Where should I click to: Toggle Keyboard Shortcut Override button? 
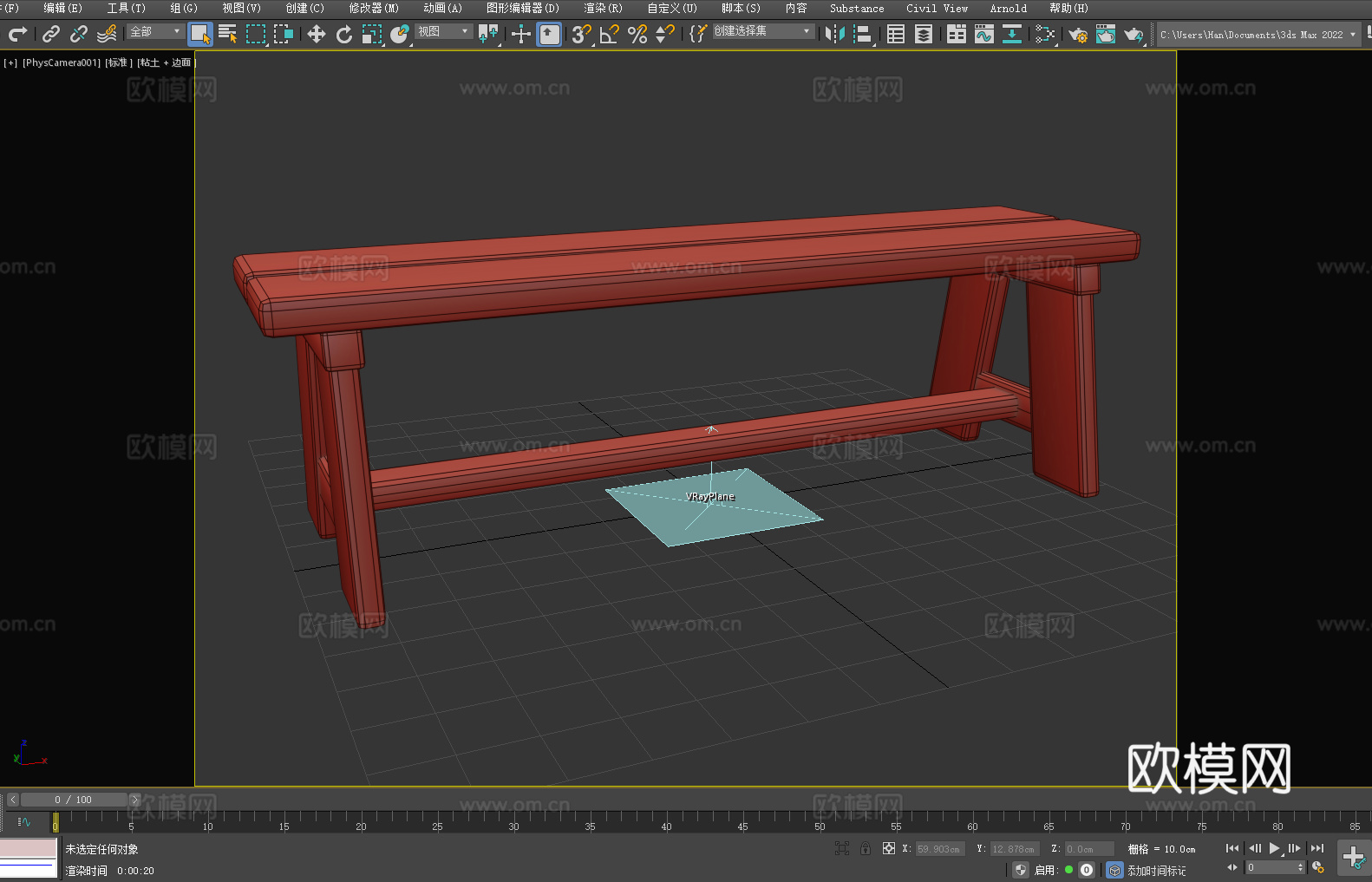549,34
